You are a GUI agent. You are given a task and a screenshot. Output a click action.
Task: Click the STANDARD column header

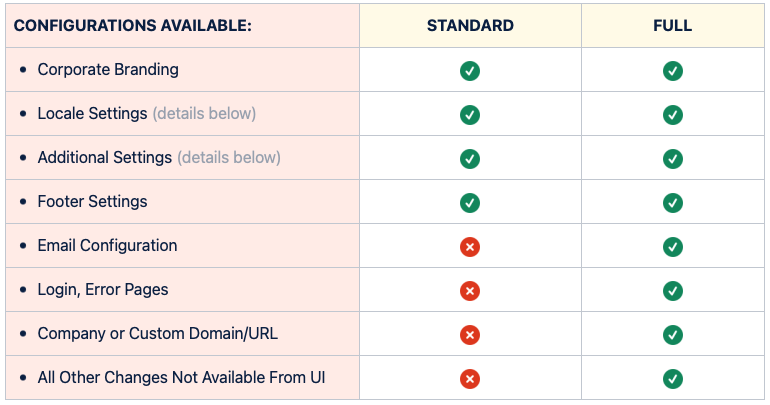coord(470,25)
